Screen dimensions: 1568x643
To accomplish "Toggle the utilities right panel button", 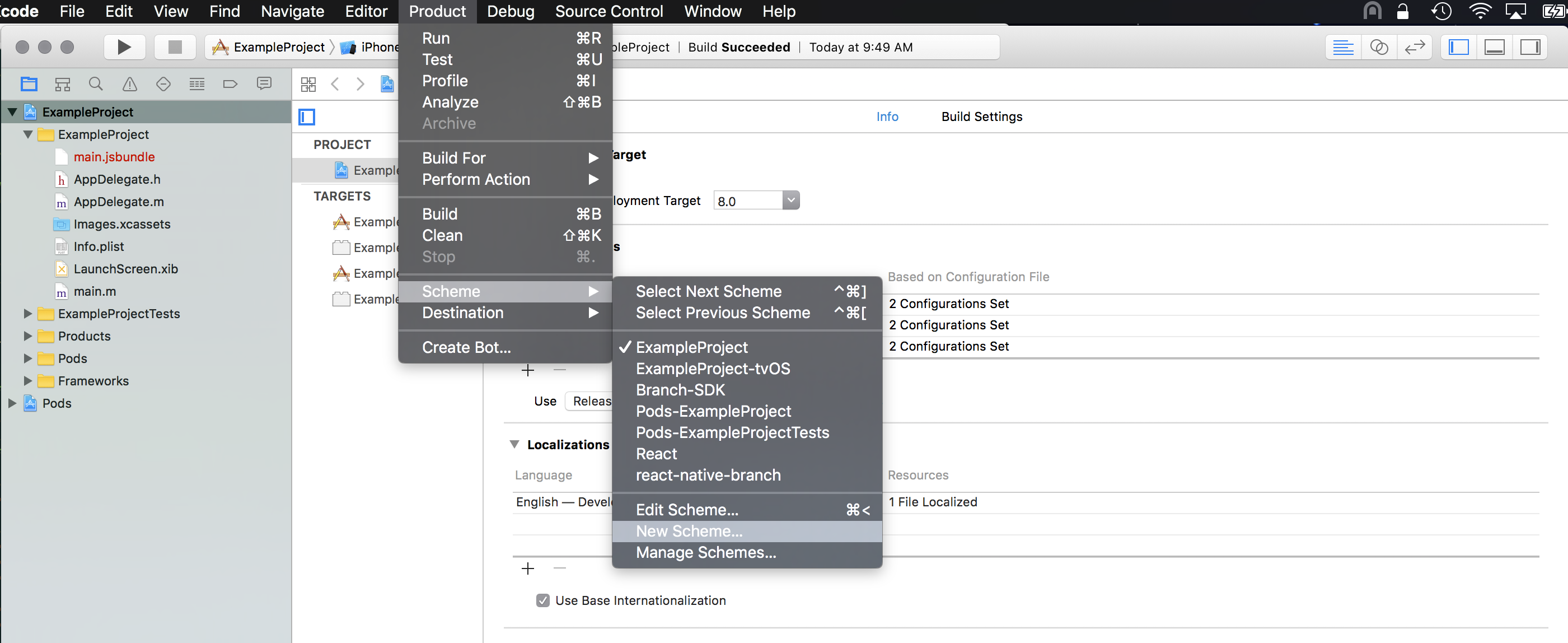I will pyautogui.click(x=1529, y=48).
